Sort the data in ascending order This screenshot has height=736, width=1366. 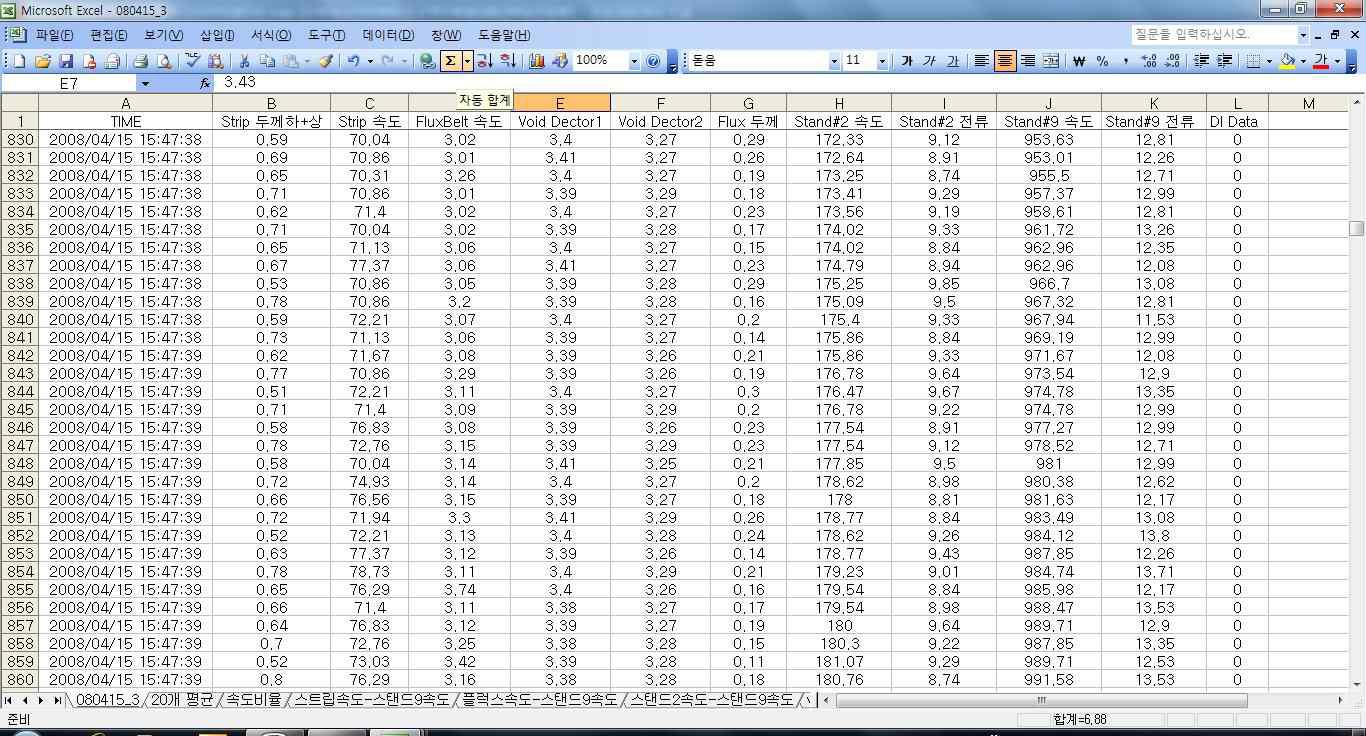pyautogui.click(x=484, y=61)
